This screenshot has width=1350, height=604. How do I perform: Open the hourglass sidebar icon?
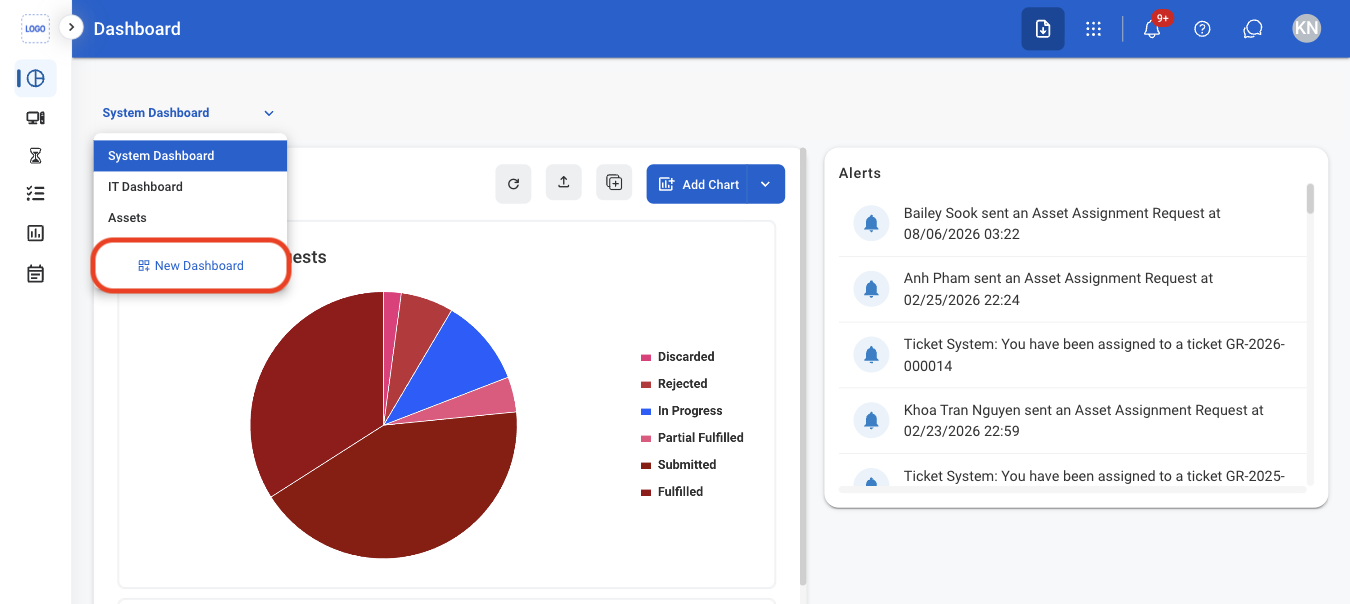(36, 156)
